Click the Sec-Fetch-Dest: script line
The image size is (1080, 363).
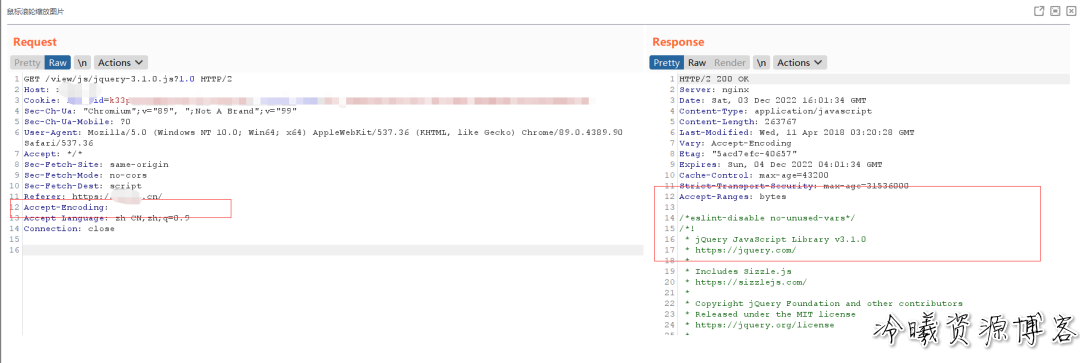coord(83,186)
